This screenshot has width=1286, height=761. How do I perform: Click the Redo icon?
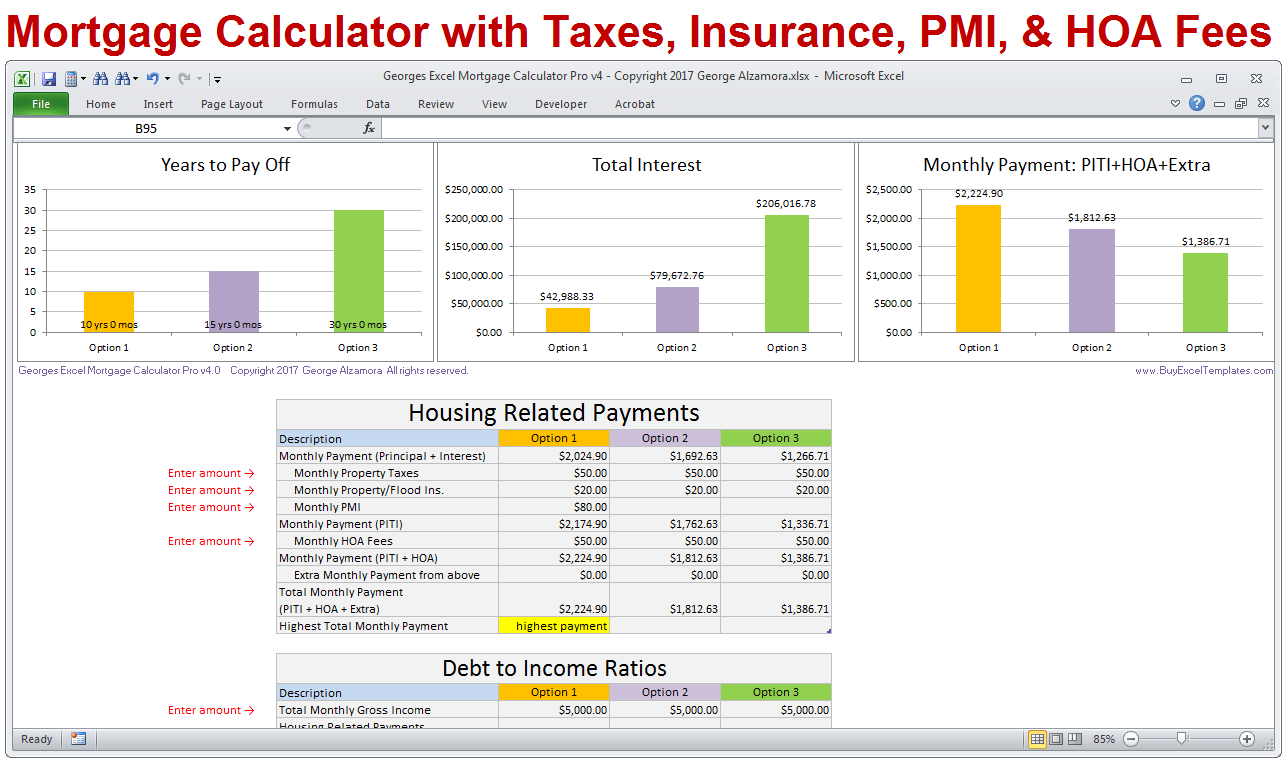pos(184,80)
